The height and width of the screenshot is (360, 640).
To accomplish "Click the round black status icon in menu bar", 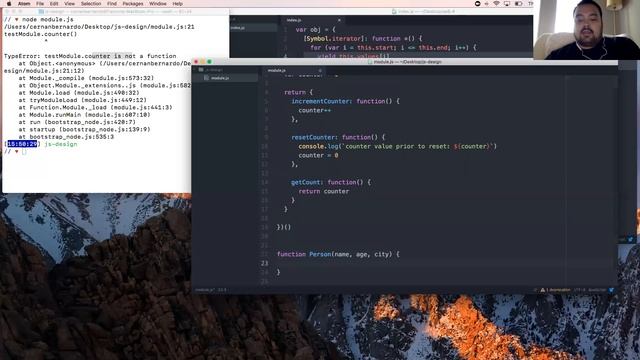I will 478,3.
